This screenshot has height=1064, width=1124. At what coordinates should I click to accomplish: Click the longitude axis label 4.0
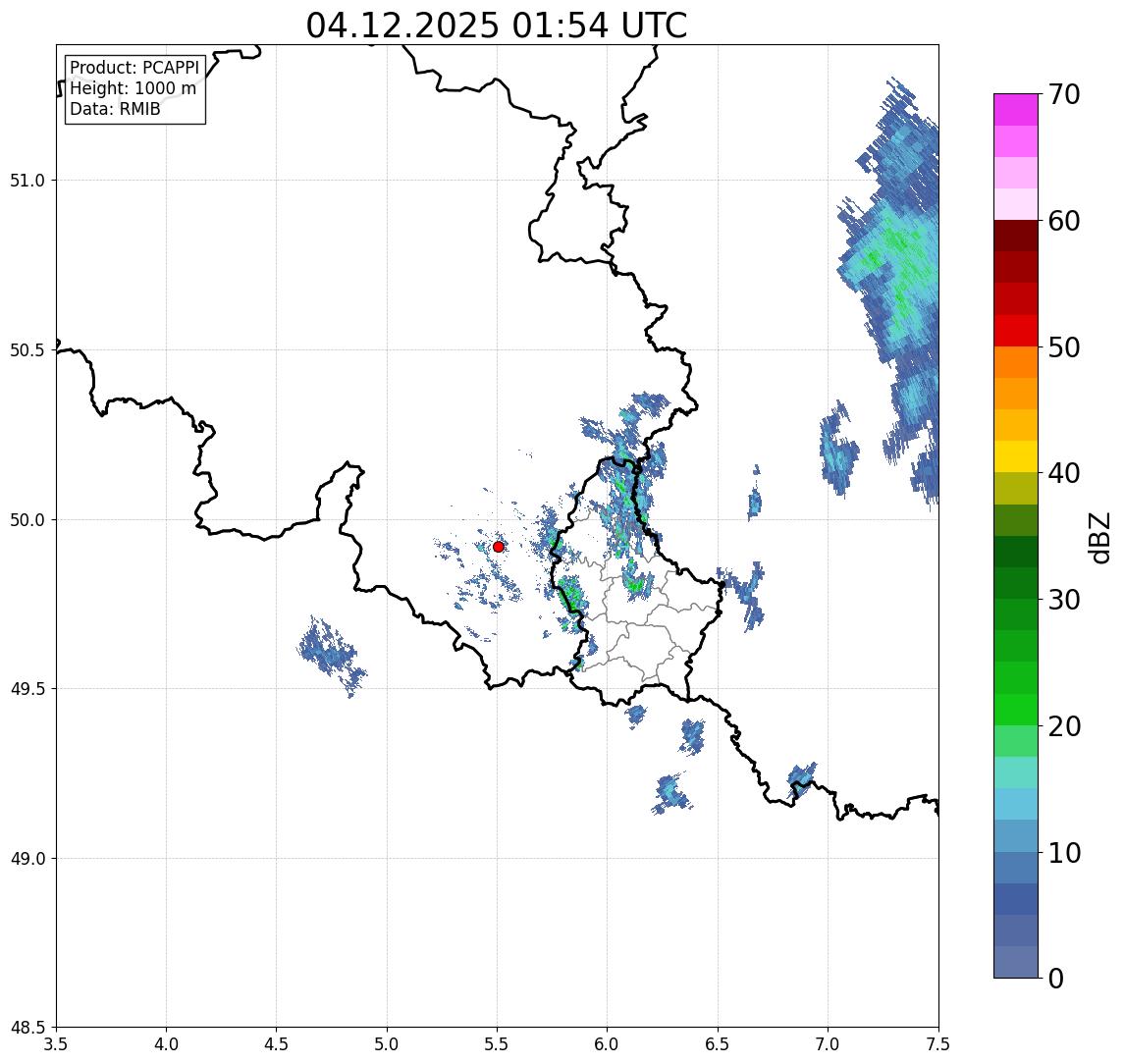[166, 1044]
